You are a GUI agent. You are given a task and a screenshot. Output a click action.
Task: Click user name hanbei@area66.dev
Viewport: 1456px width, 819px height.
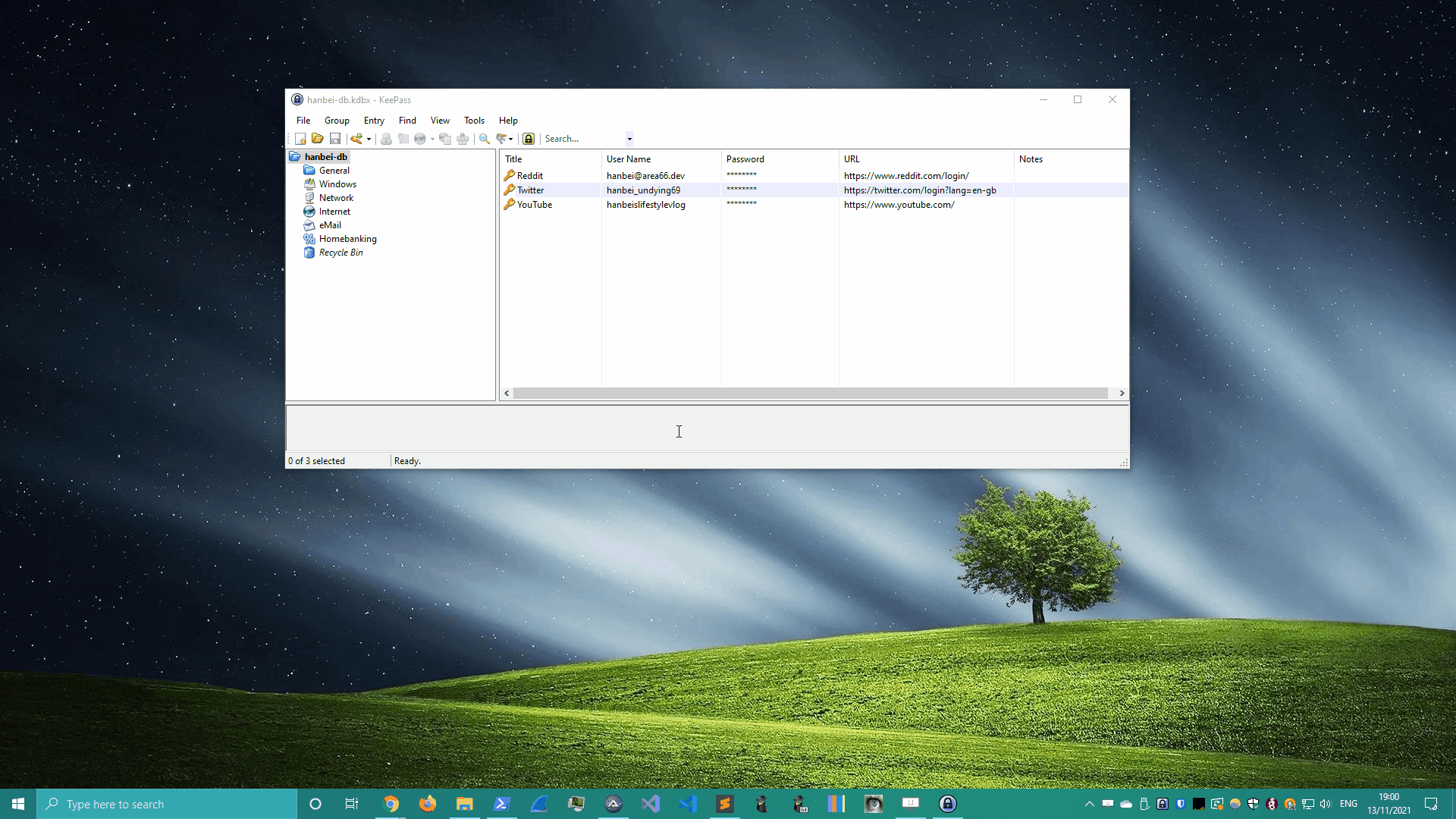tap(645, 176)
